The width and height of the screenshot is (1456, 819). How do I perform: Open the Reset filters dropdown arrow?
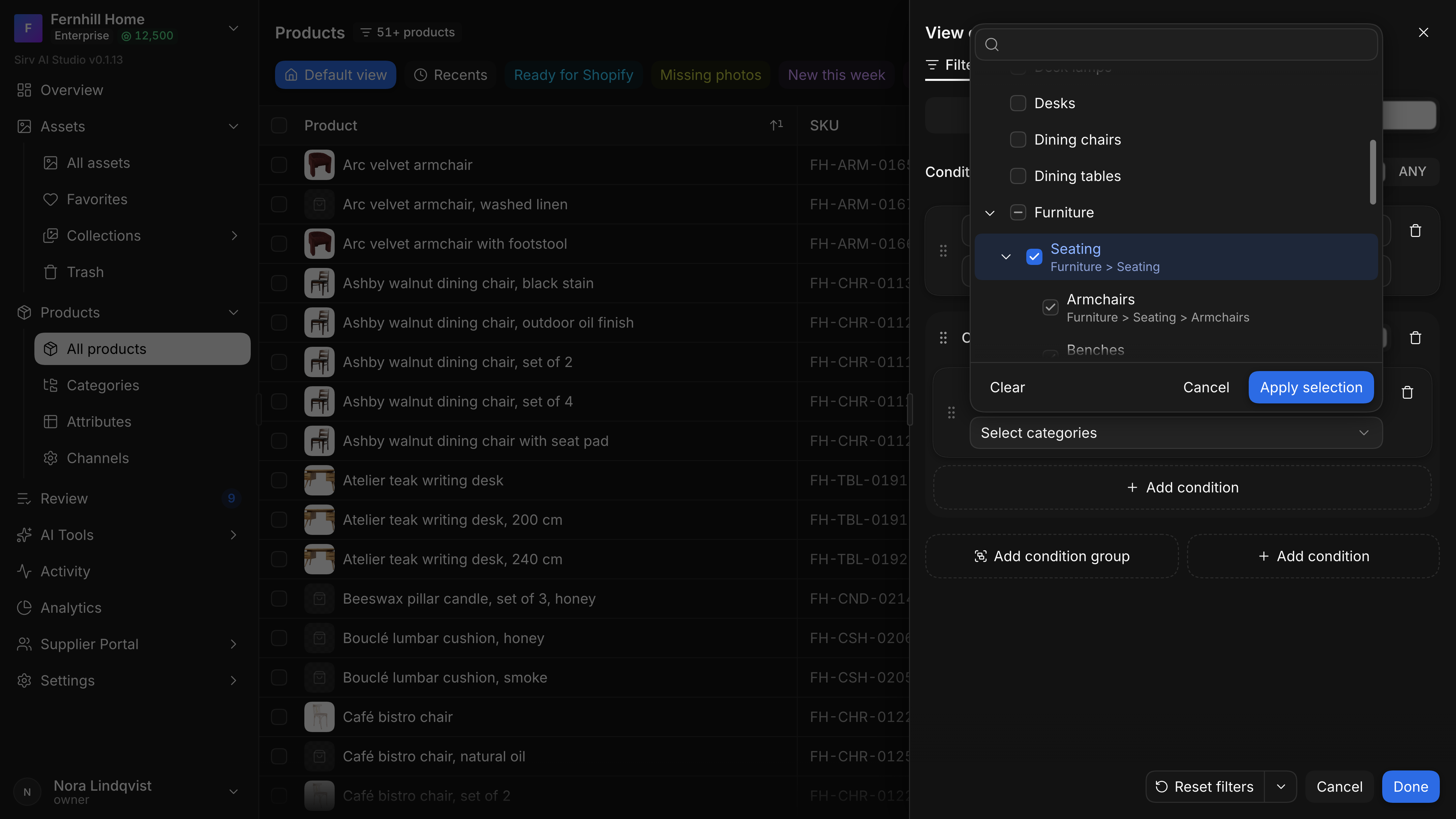[1281, 787]
